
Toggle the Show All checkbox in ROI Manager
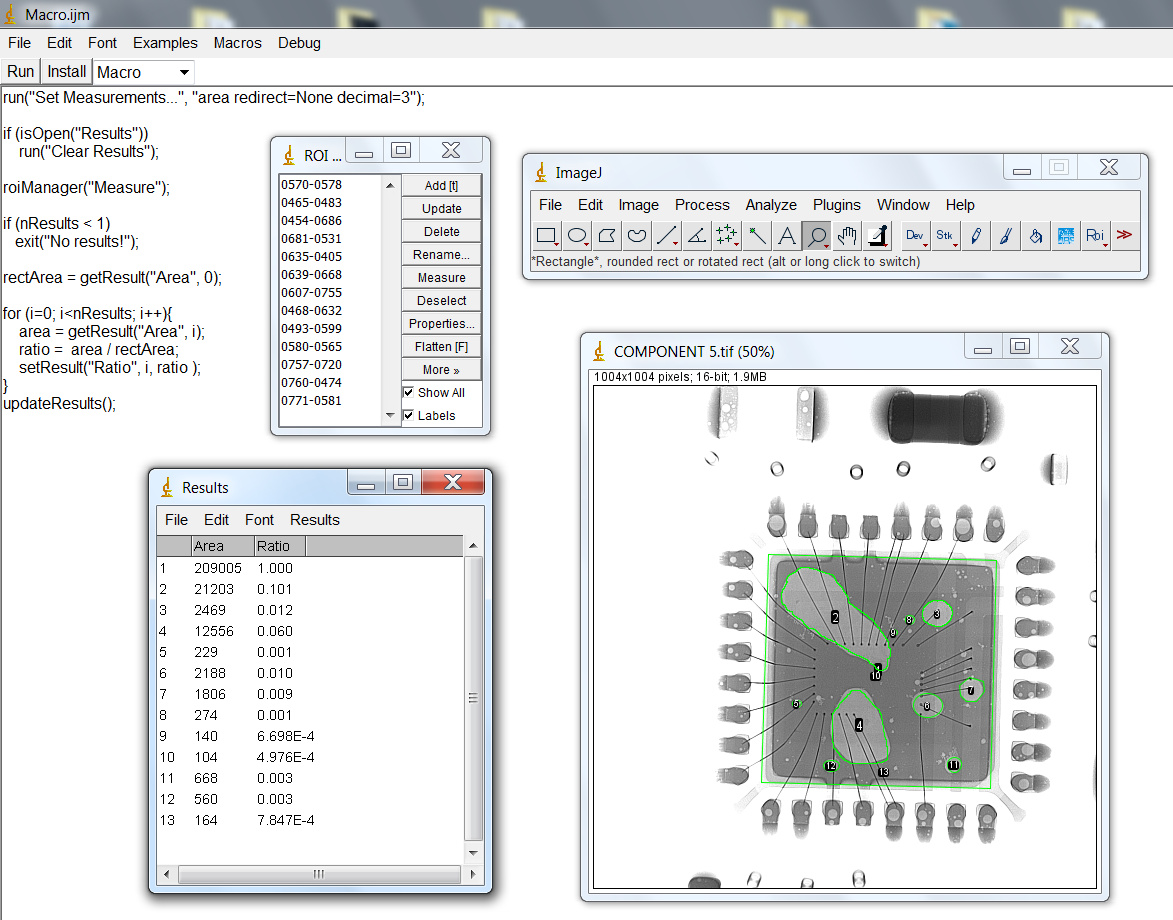point(409,392)
